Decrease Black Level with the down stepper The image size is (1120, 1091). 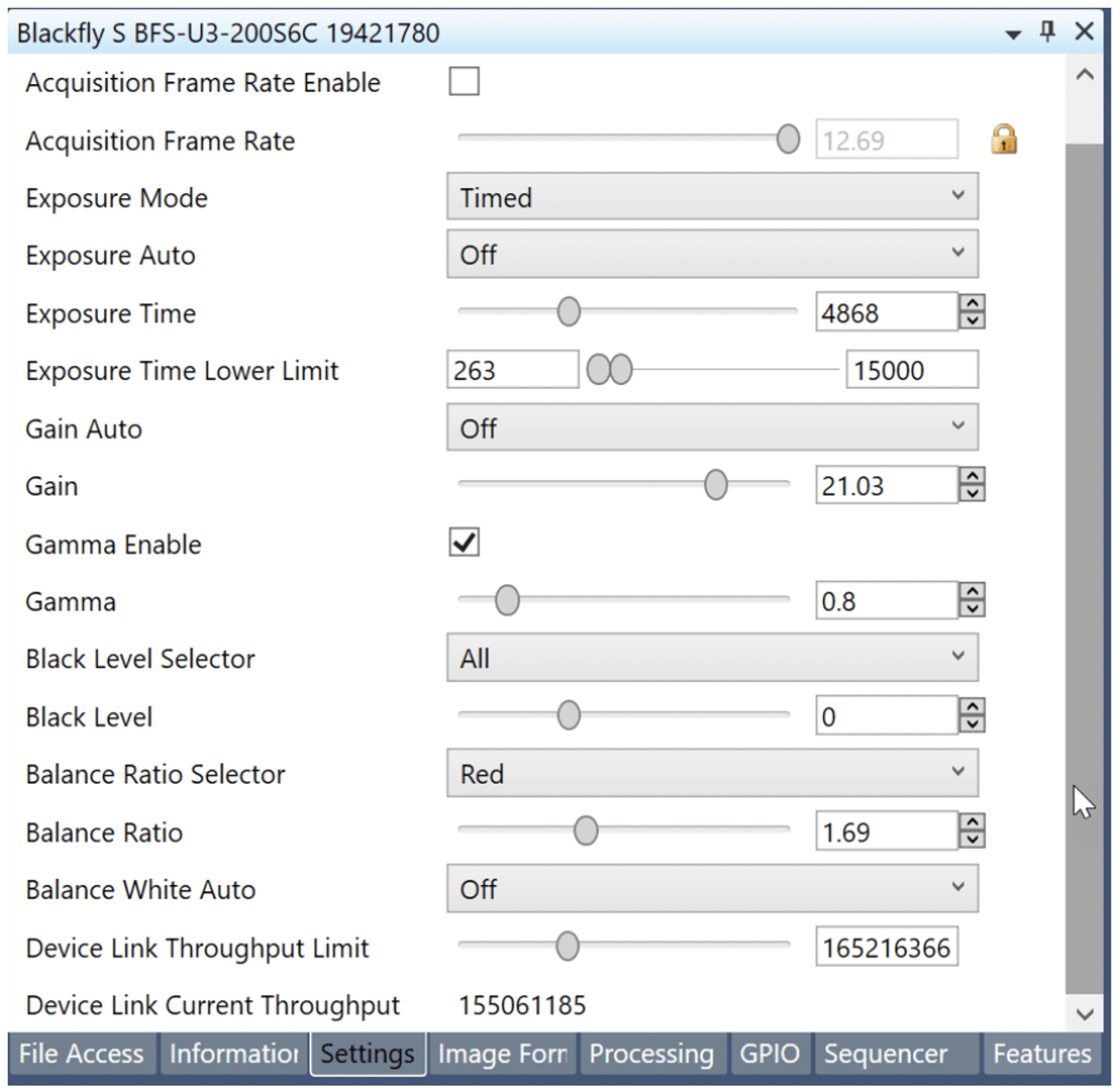[x=973, y=724]
